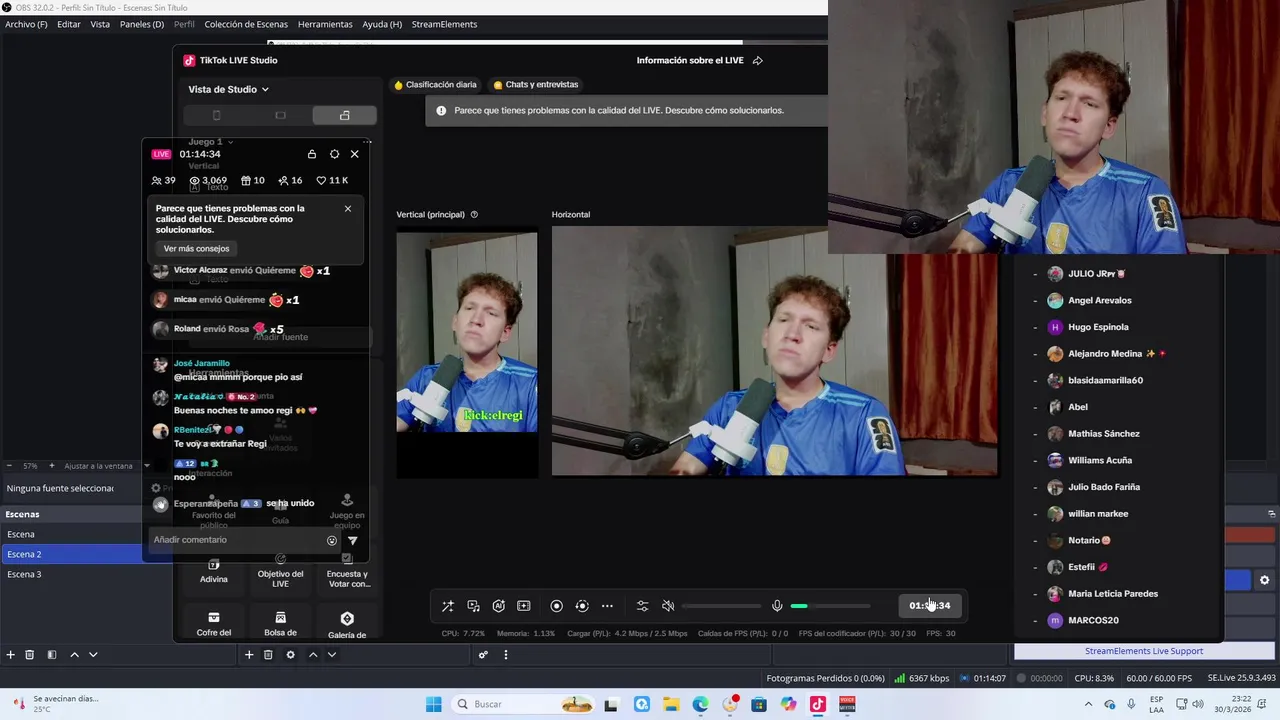Toggle the microphone icon
This screenshot has width=1280, height=720.
(777, 606)
